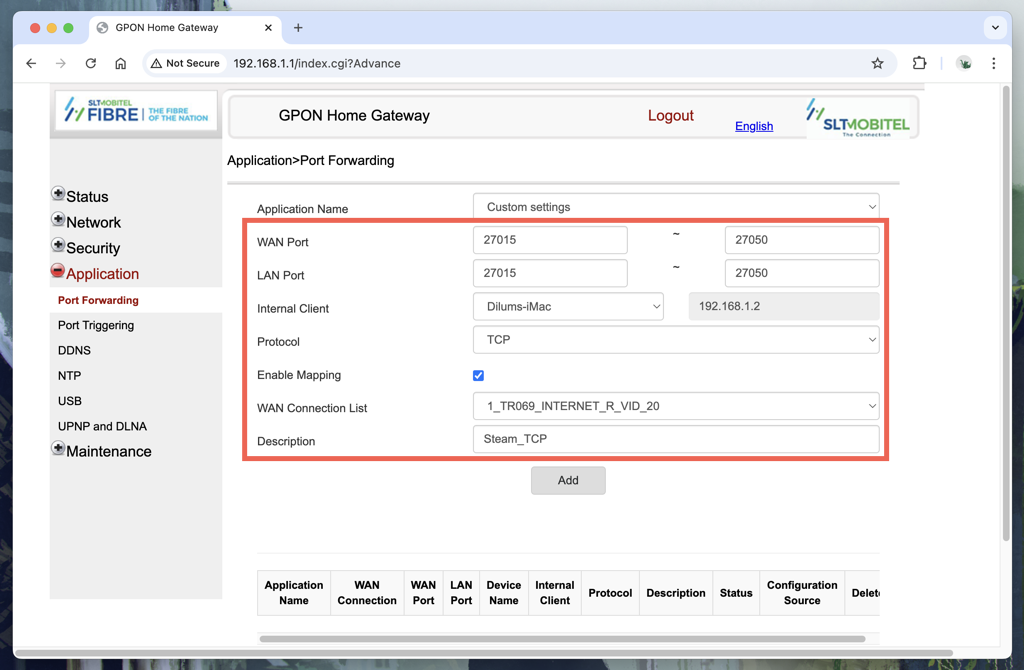Bookmark page with the star icon
1024x670 pixels.
(877, 63)
